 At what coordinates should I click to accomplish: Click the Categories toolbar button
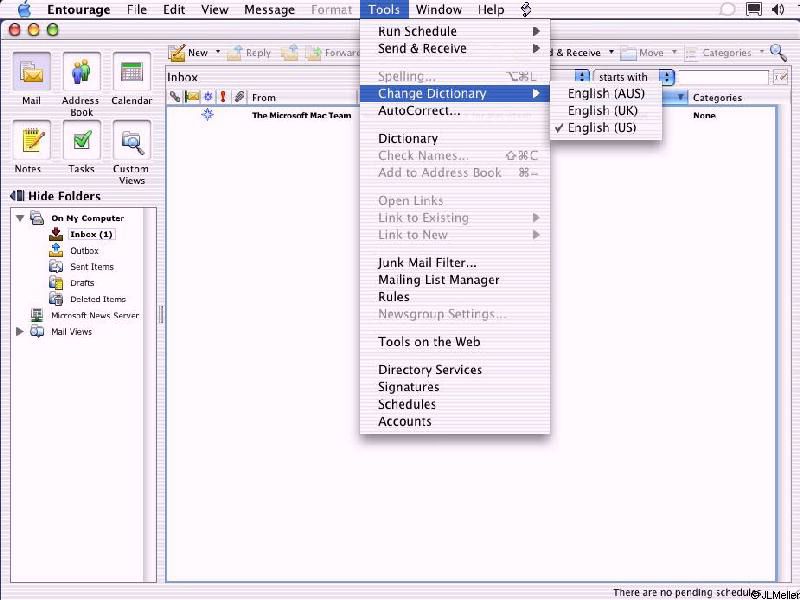click(718, 53)
